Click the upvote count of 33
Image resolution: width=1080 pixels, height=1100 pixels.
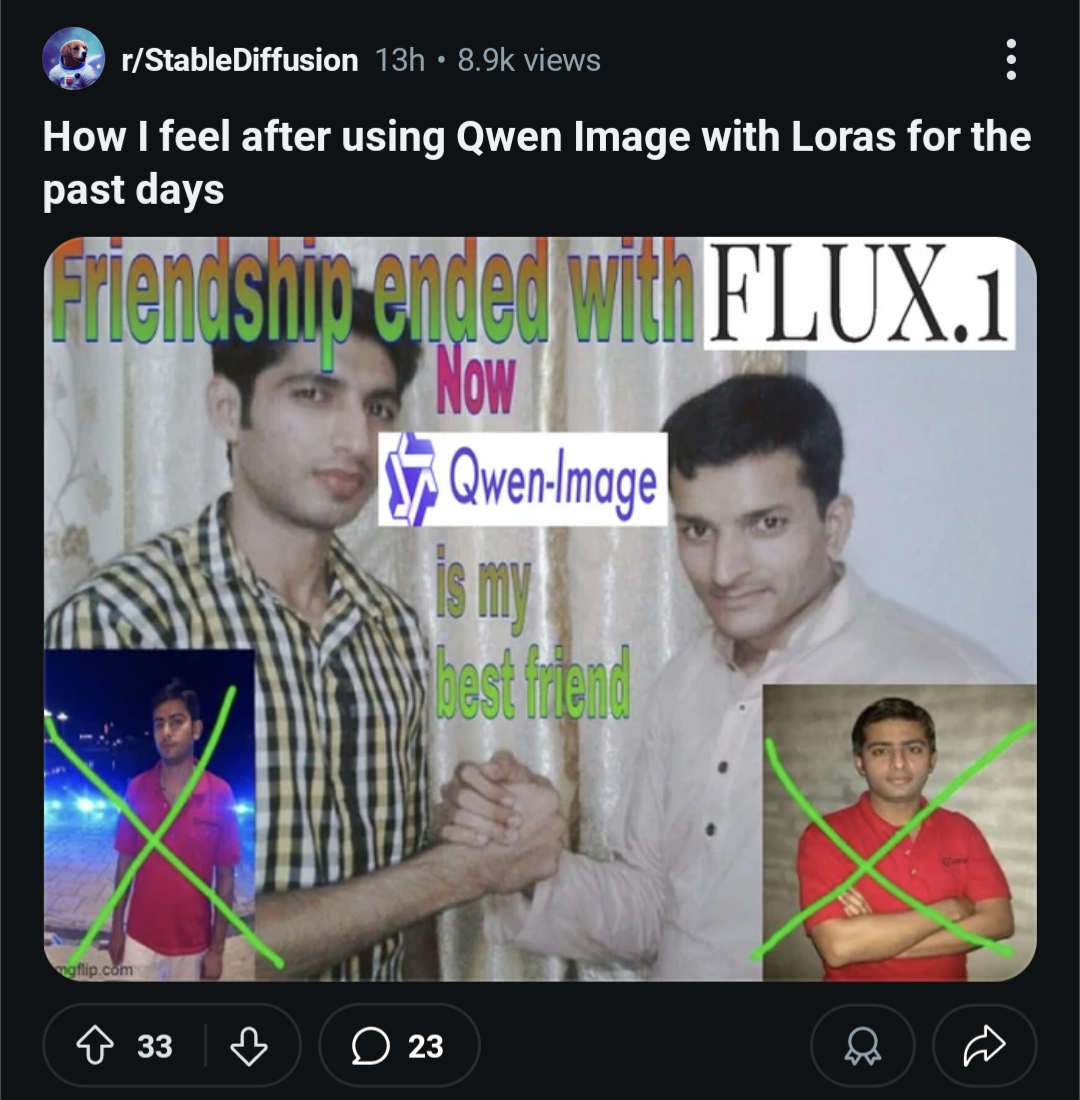(x=154, y=1046)
